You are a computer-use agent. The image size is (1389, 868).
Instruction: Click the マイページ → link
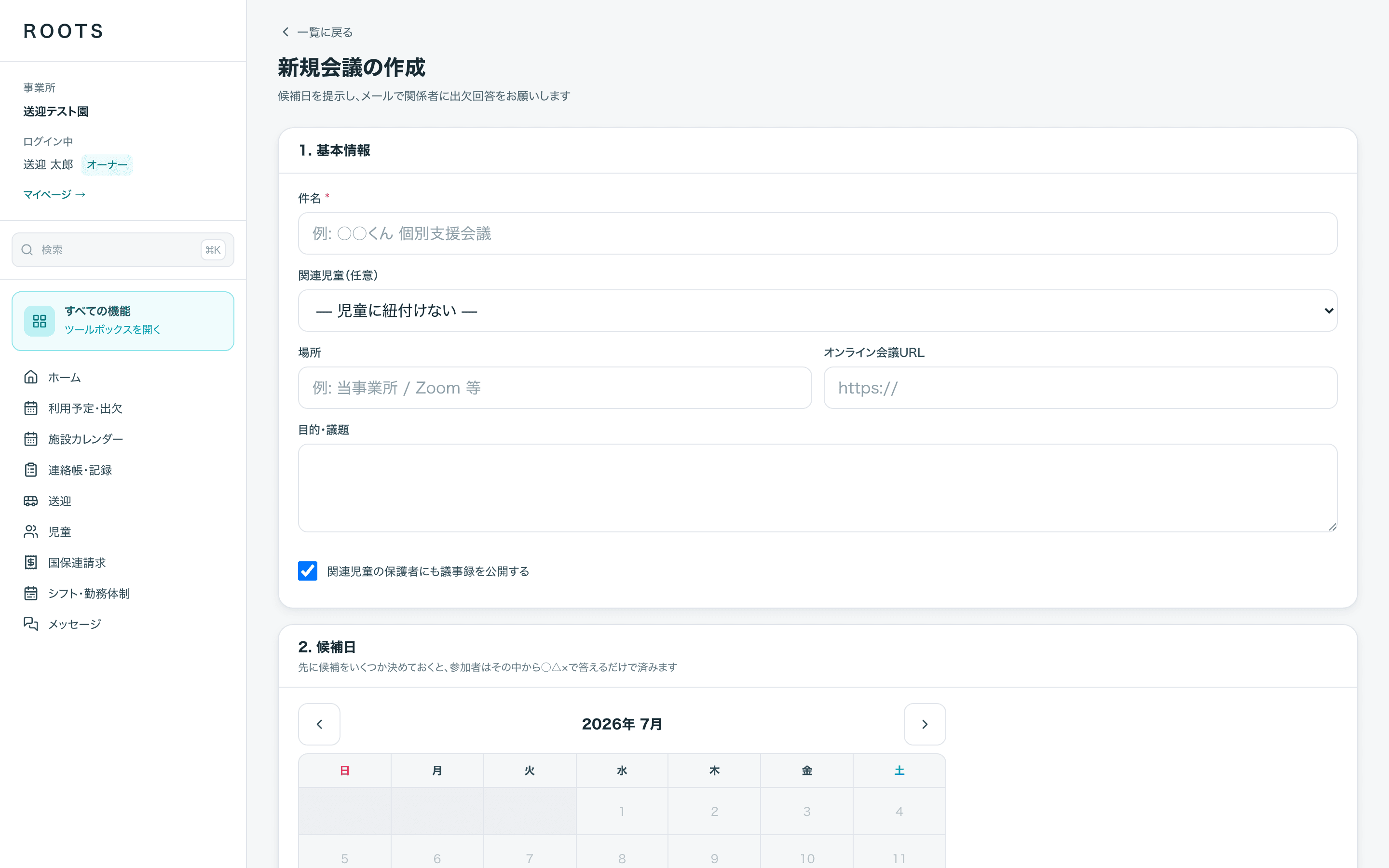coord(54,195)
